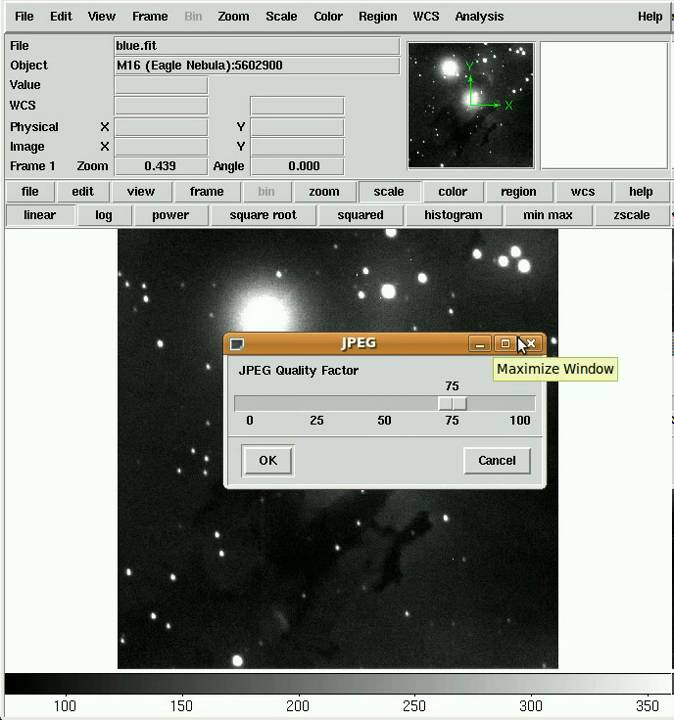Click the Image Y field
Viewport: 674px width, 720px height.
click(x=298, y=147)
